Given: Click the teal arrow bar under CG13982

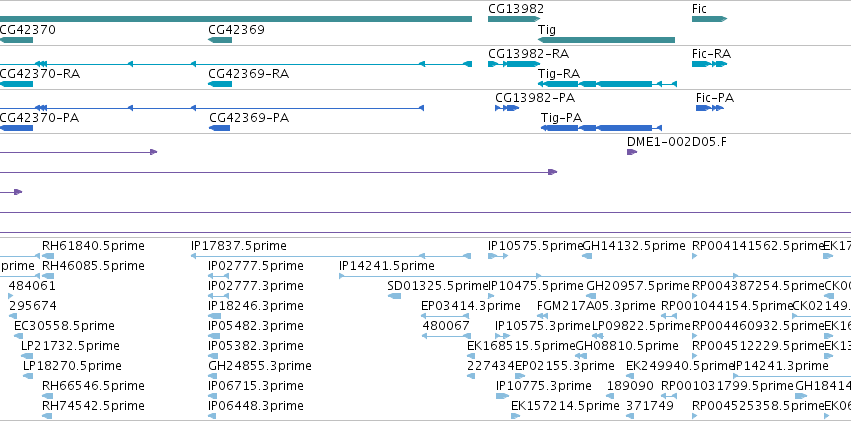Looking at the screenshot, I should coord(514,19).
